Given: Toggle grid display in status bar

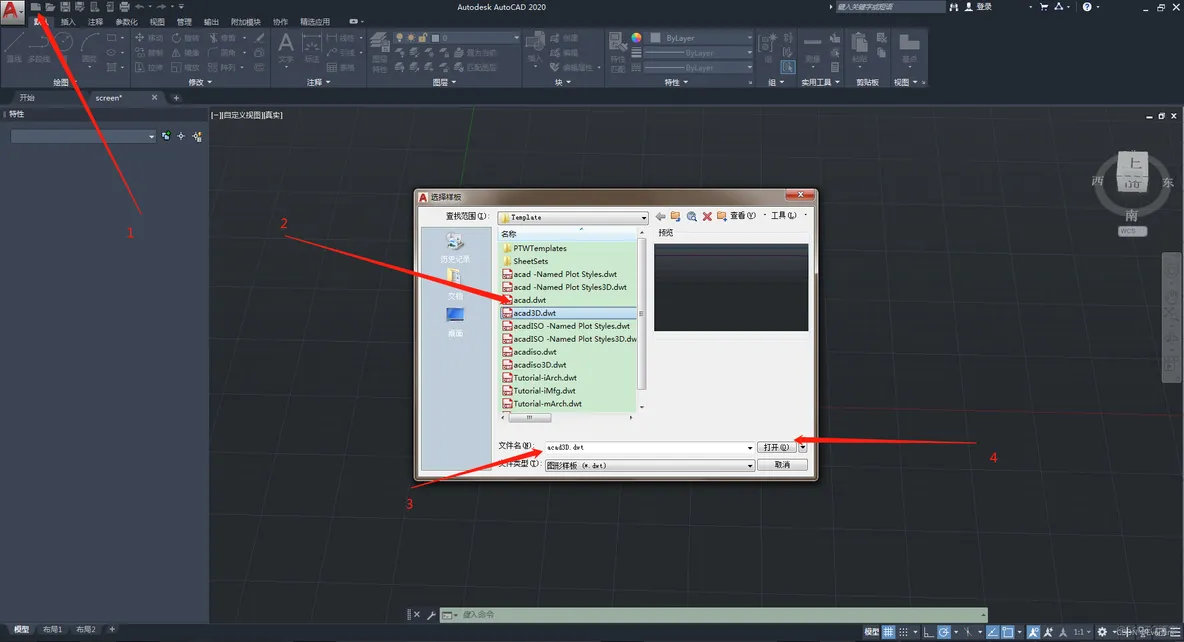Looking at the screenshot, I should 889,631.
